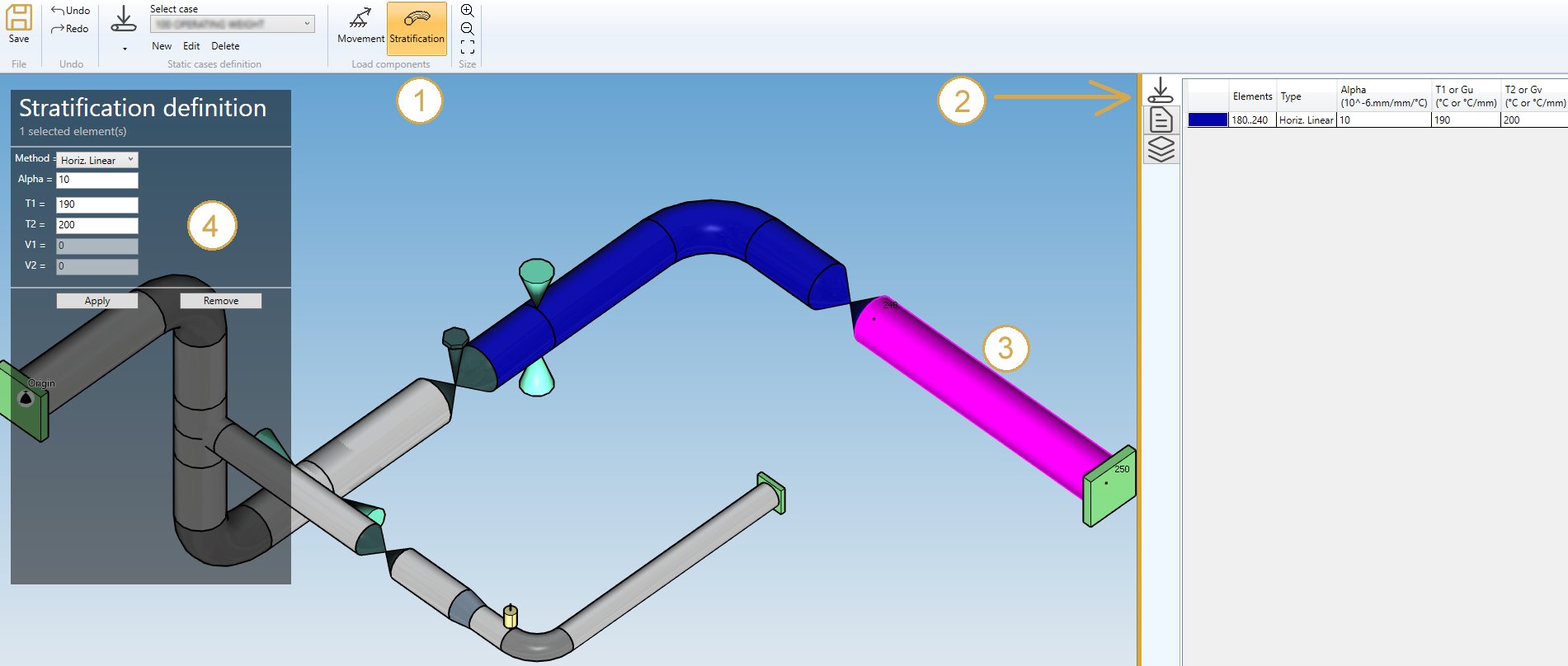Viewport: 1568px width, 666px height.
Task: Edit the selected static case
Action: 191,46
